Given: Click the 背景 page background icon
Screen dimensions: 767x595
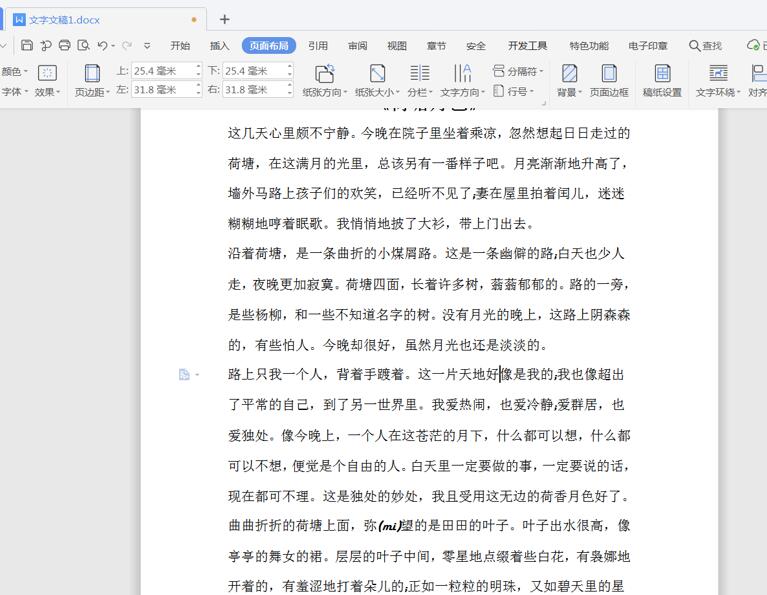Looking at the screenshot, I should pos(569,73).
